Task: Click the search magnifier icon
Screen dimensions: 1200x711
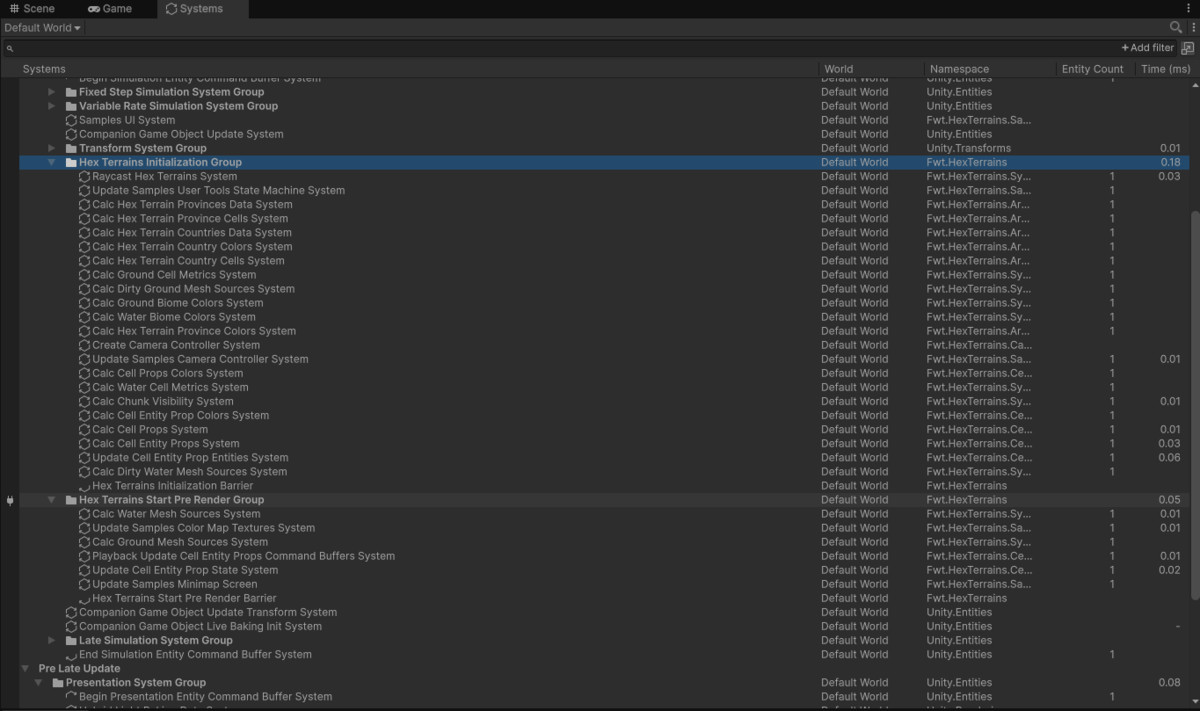Action: click(x=1176, y=28)
